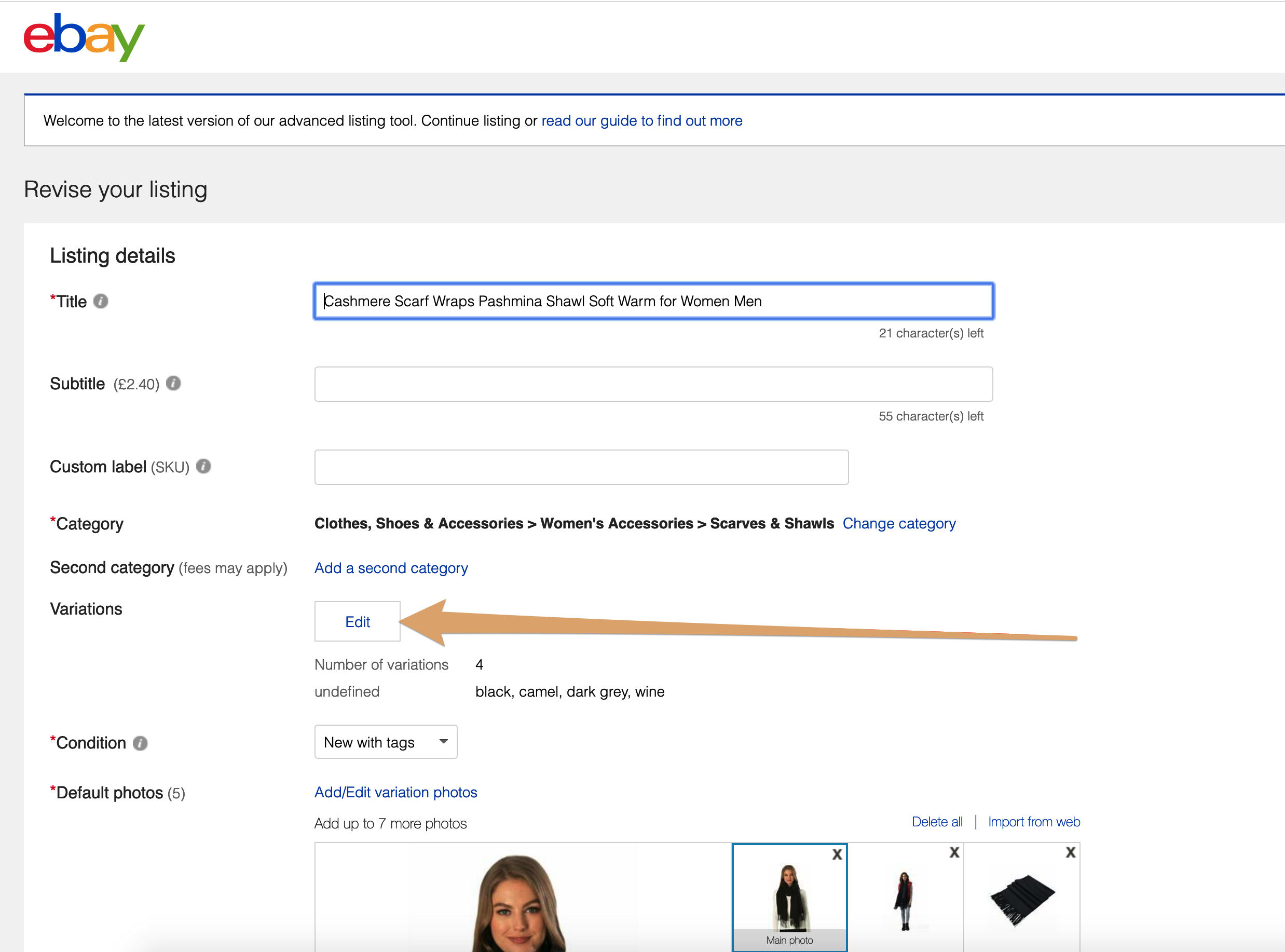Screen dimensions: 1285x952
Task: Open the Condition dropdown showing New with tags
Action: [386, 742]
